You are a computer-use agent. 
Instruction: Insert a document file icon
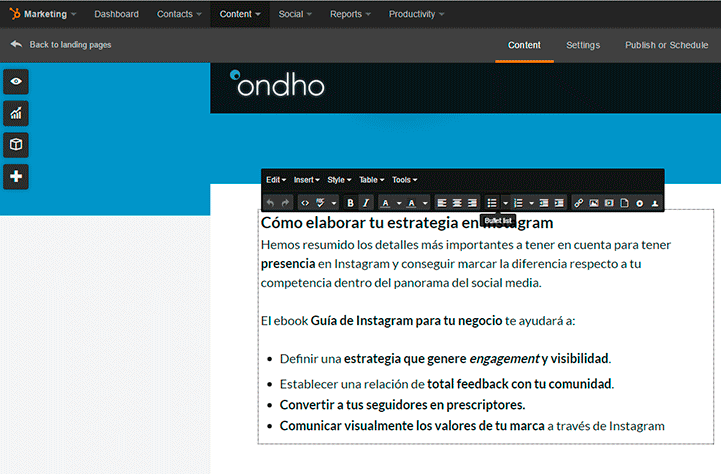coord(624,203)
